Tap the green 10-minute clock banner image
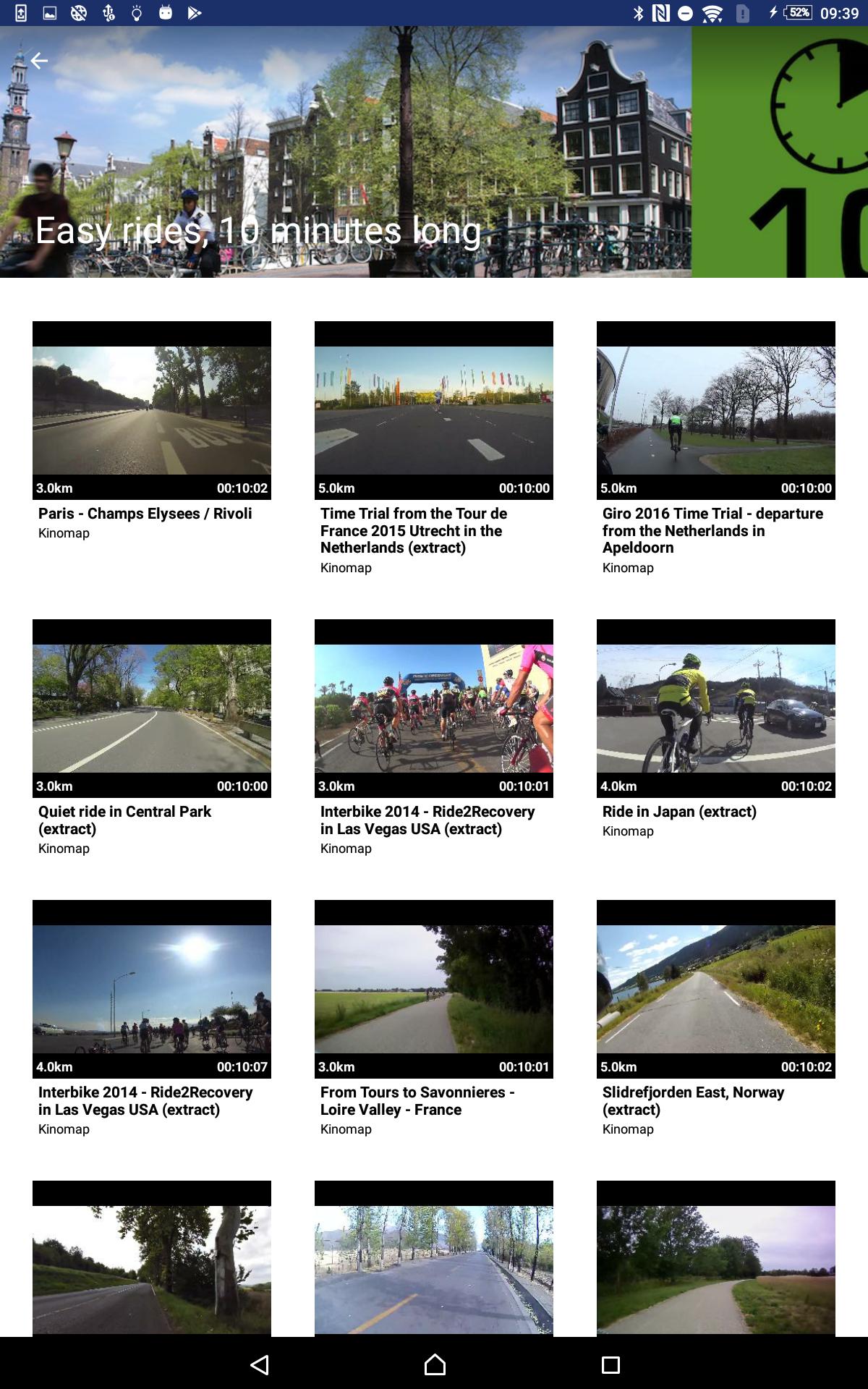Image resolution: width=868 pixels, height=1389 pixels. (780, 152)
